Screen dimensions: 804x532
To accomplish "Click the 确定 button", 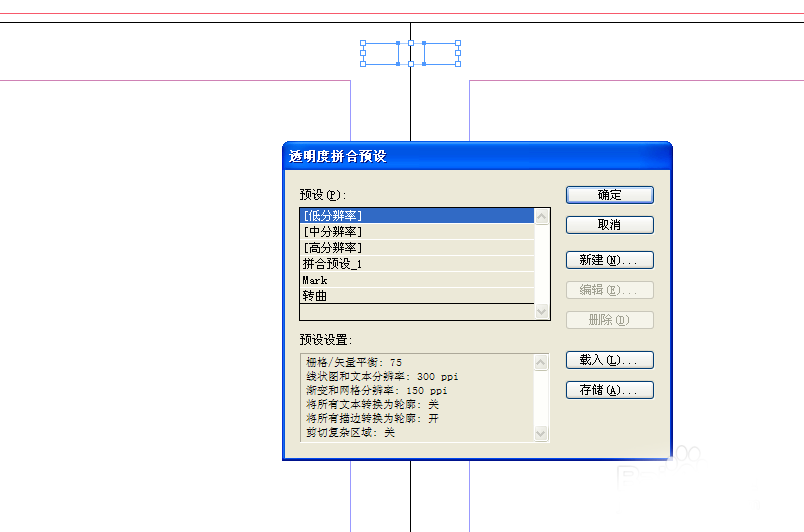I will click(610, 195).
